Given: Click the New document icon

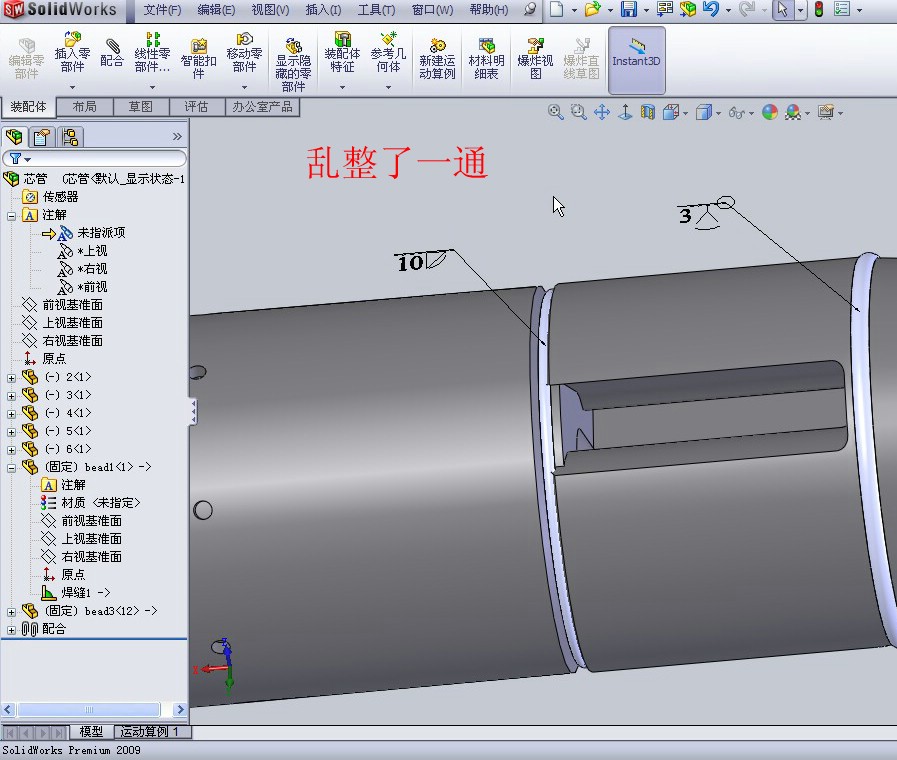Looking at the screenshot, I should (x=557, y=10).
